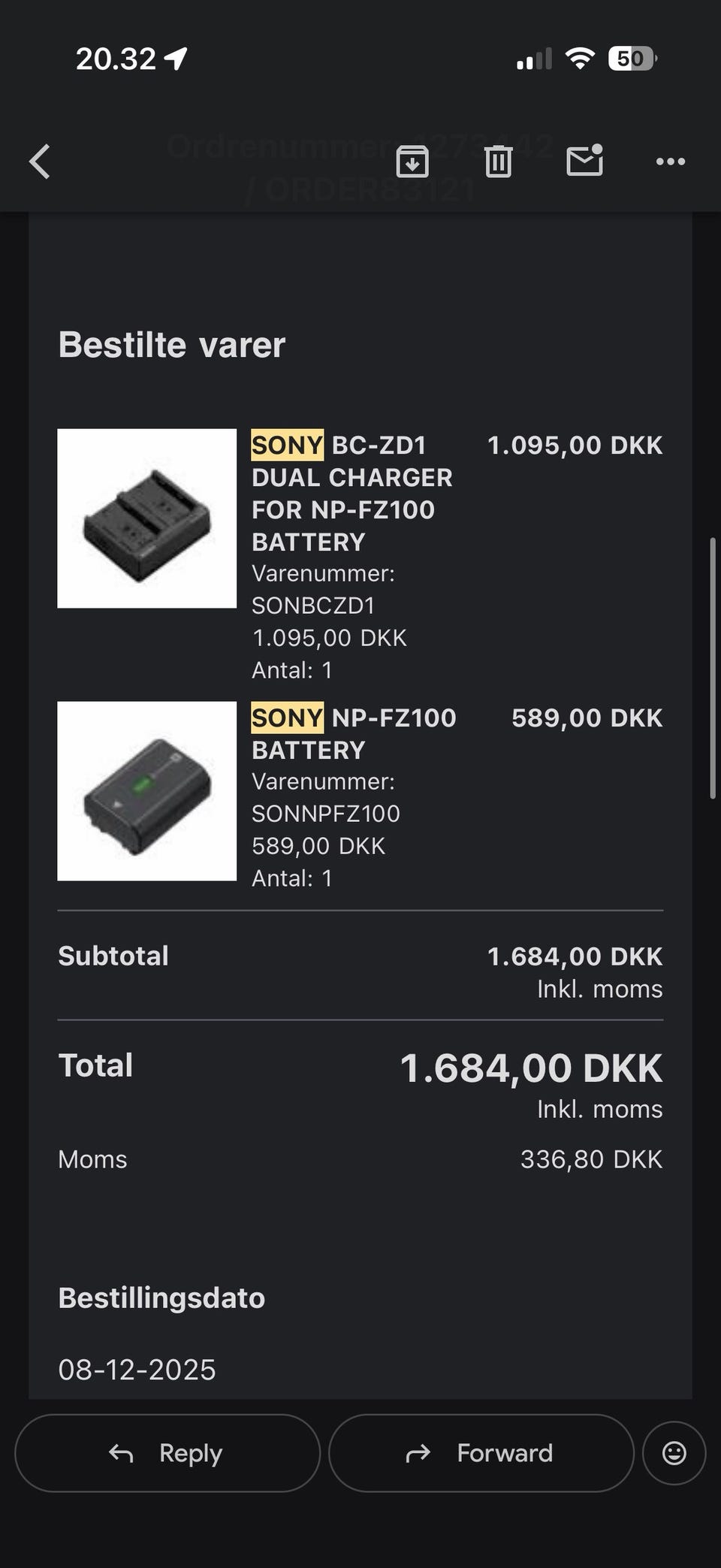The height and width of the screenshot is (1568, 721).
Task: Open the three-dot more options menu
Action: click(670, 162)
